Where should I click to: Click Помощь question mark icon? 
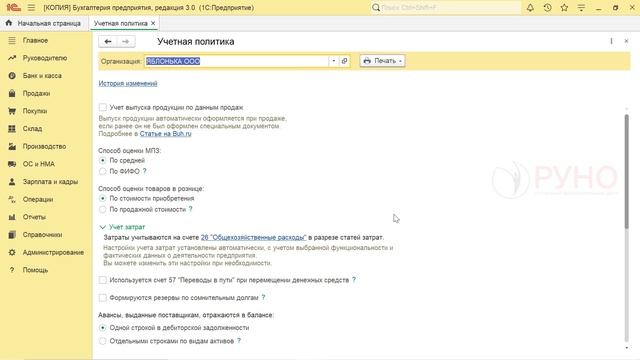(12, 270)
